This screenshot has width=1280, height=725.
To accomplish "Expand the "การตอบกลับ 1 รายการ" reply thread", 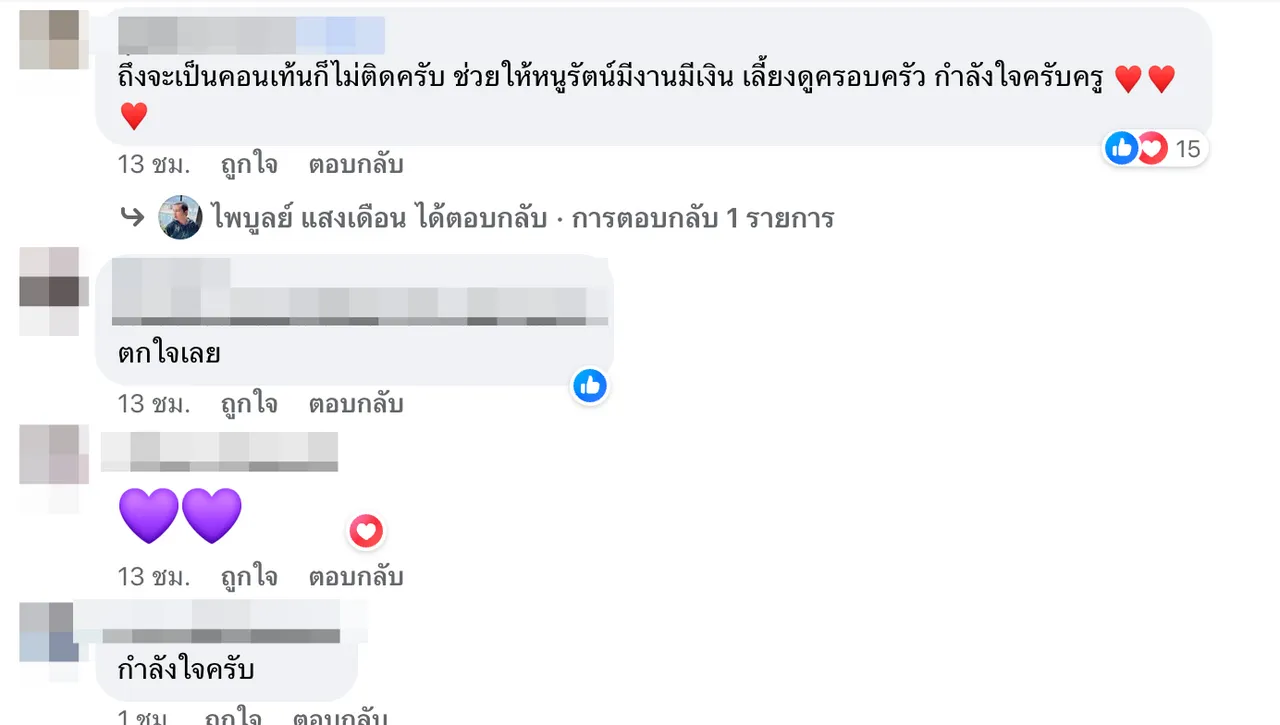I will pyautogui.click(x=702, y=218).
